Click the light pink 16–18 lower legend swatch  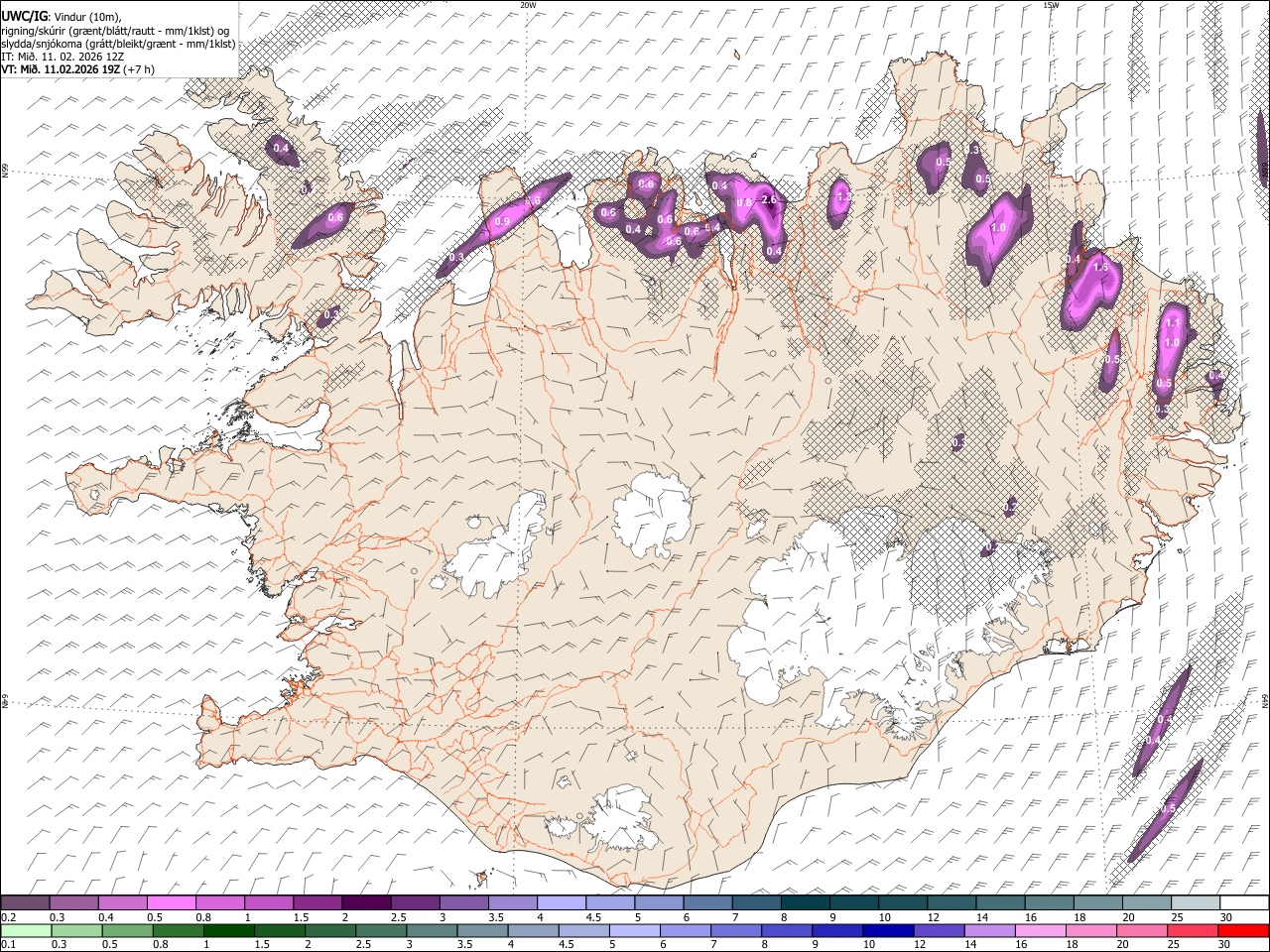[1040, 930]
